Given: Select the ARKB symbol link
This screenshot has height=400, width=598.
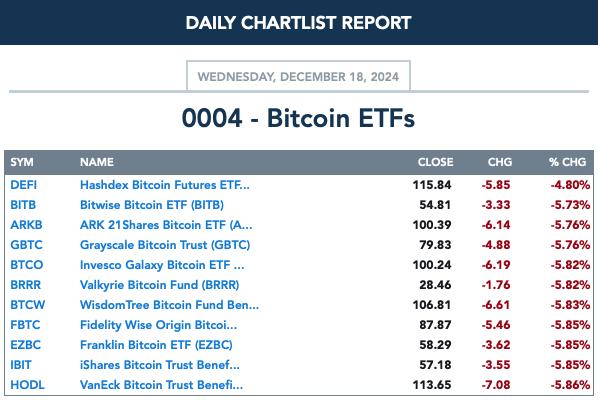Looking at the screenshot, I should pos(26,225).
